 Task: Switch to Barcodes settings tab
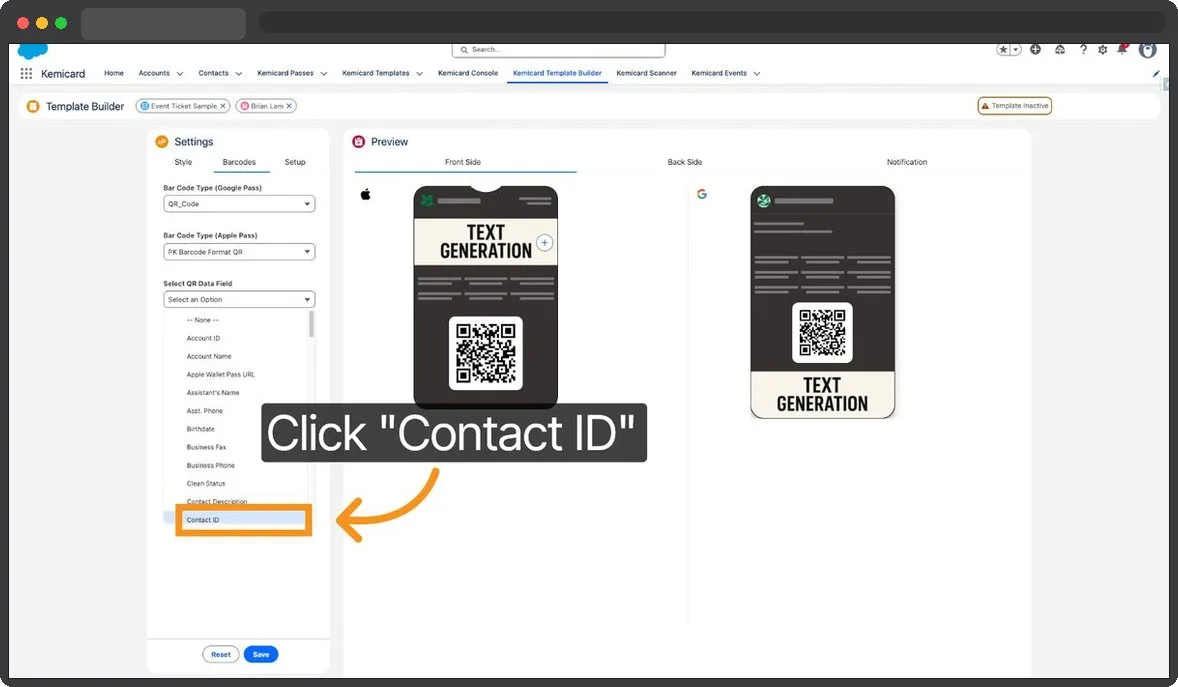239,162
